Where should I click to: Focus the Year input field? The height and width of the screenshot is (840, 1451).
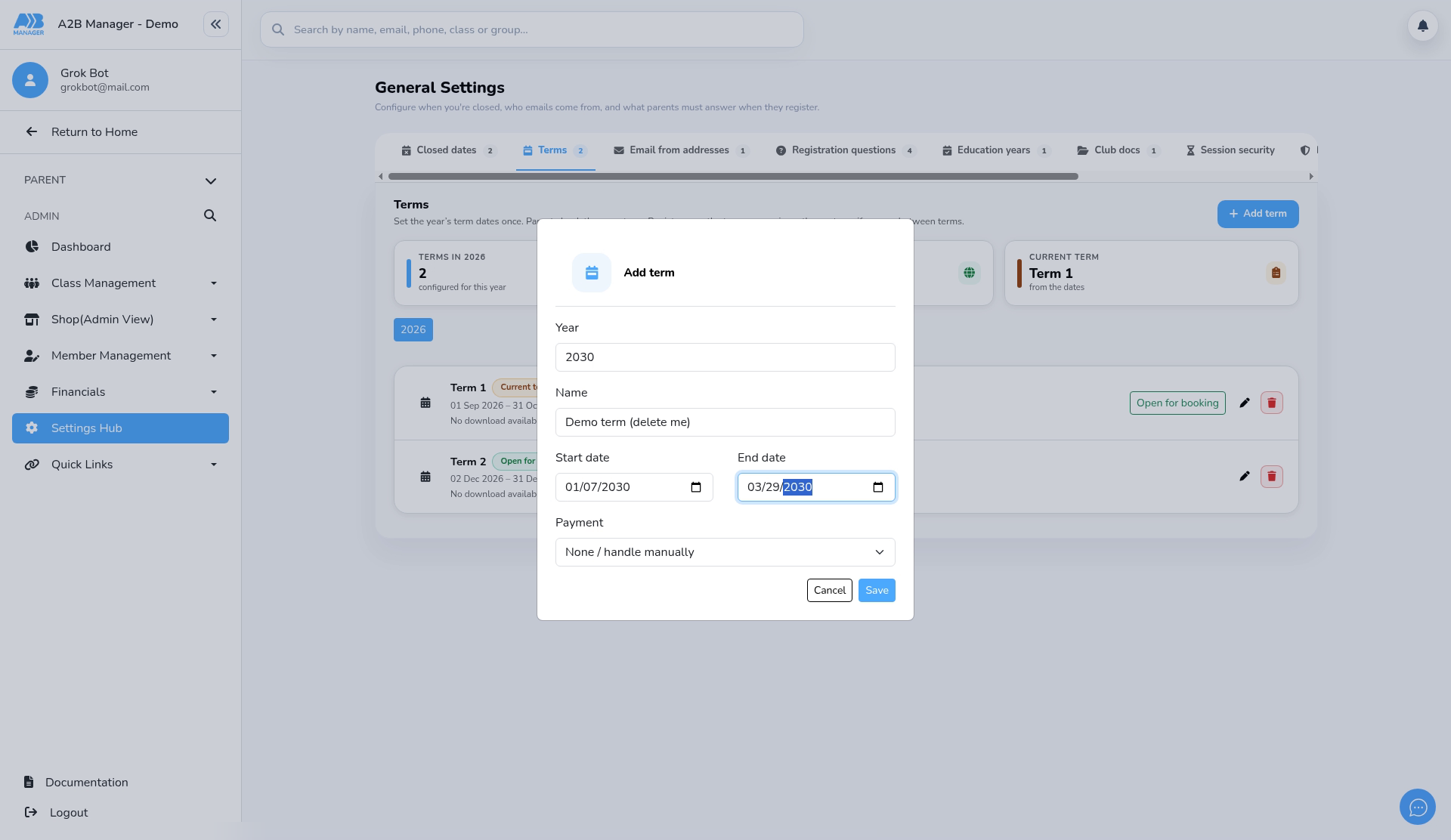(x=725, y=357)
